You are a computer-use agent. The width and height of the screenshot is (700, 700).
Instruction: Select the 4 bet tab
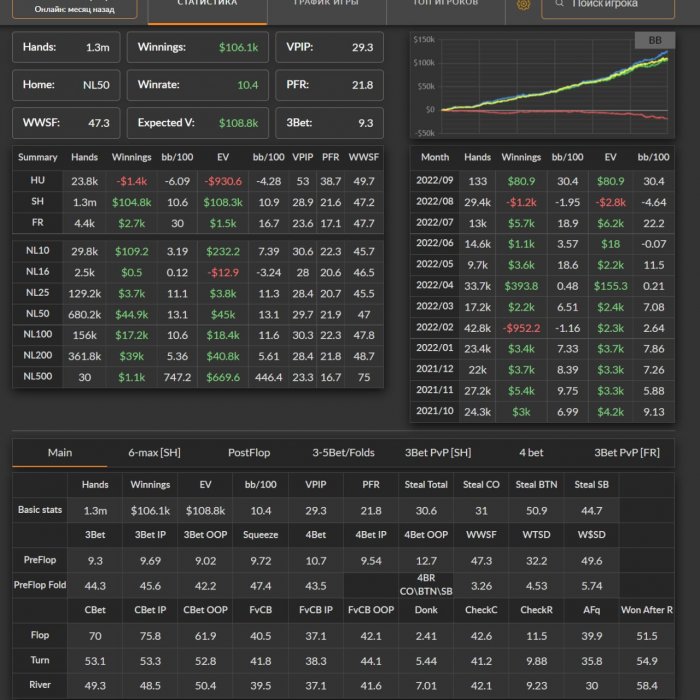531,453
